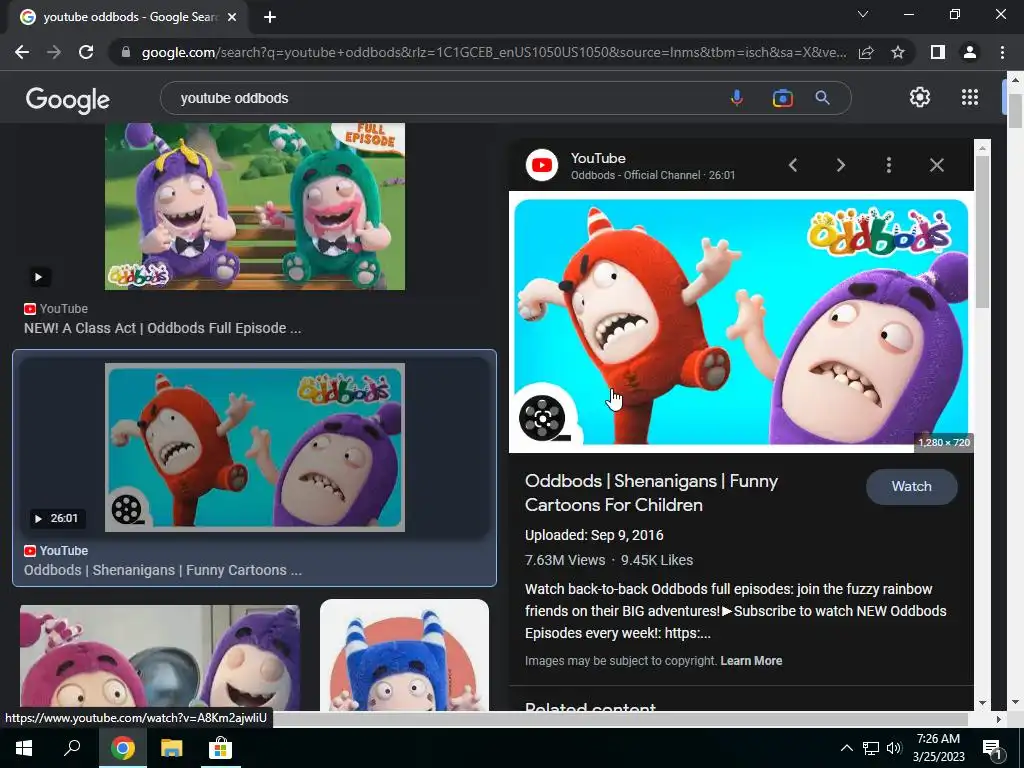Open Oddbods Shenanigans Funny Cartoons result link
1024x768 pixels.
coord(163,570)
